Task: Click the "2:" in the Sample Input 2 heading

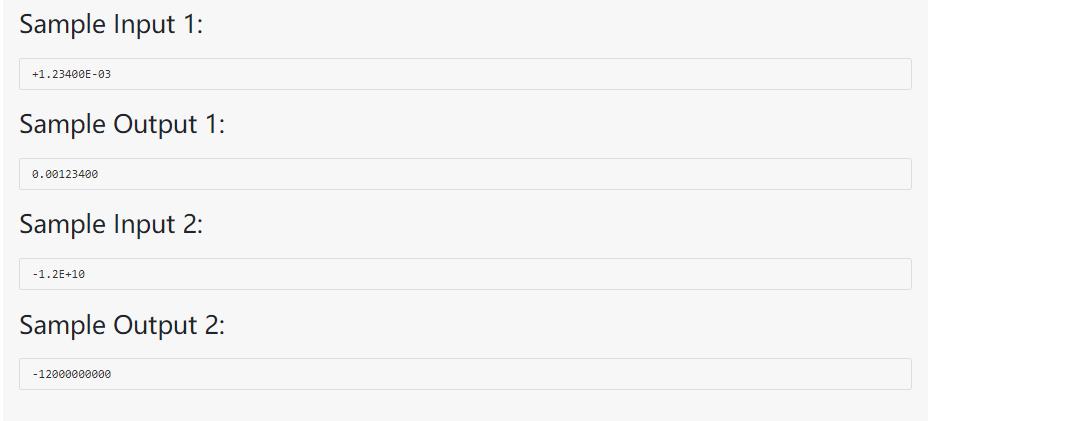Action: click(191, 225)
